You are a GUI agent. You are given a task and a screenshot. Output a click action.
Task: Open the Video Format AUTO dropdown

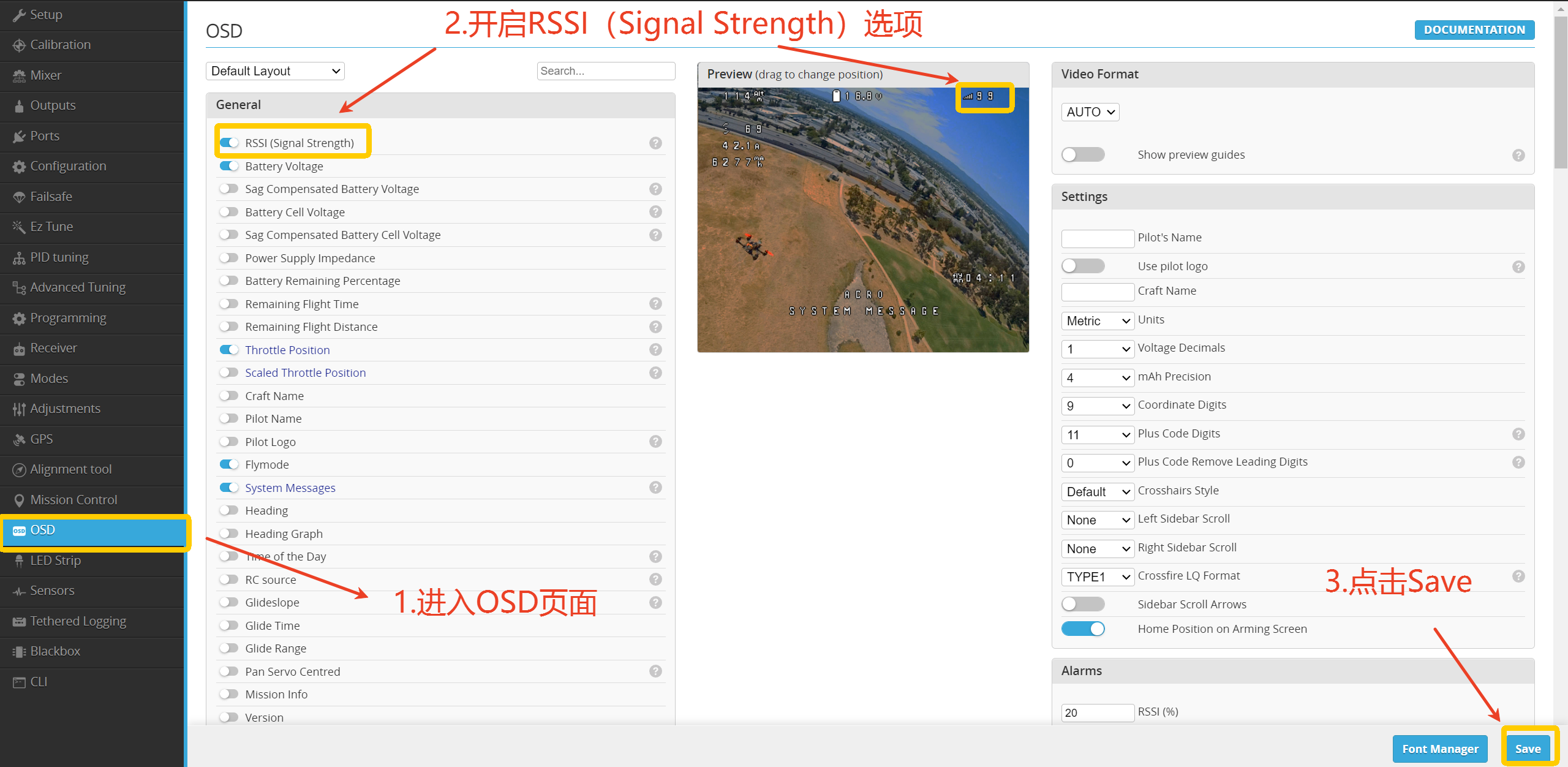pyautogui.click(x=1090, y=112)
